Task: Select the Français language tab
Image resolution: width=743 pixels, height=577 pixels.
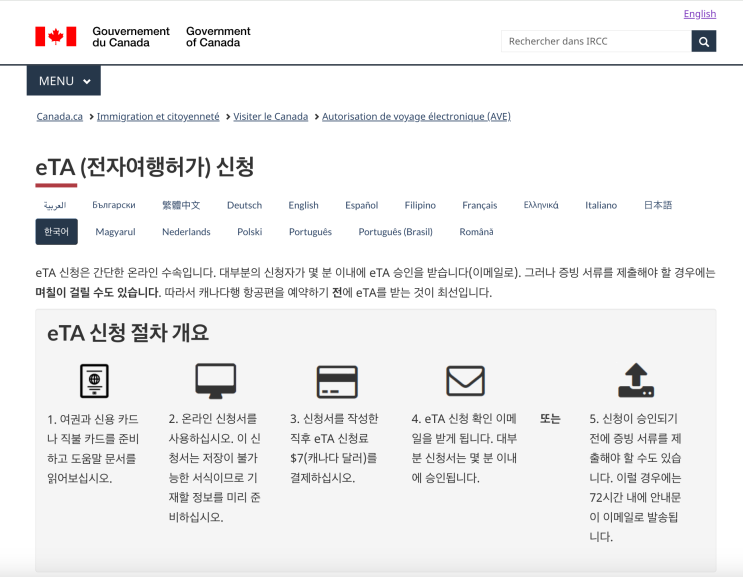Action: 480,205
